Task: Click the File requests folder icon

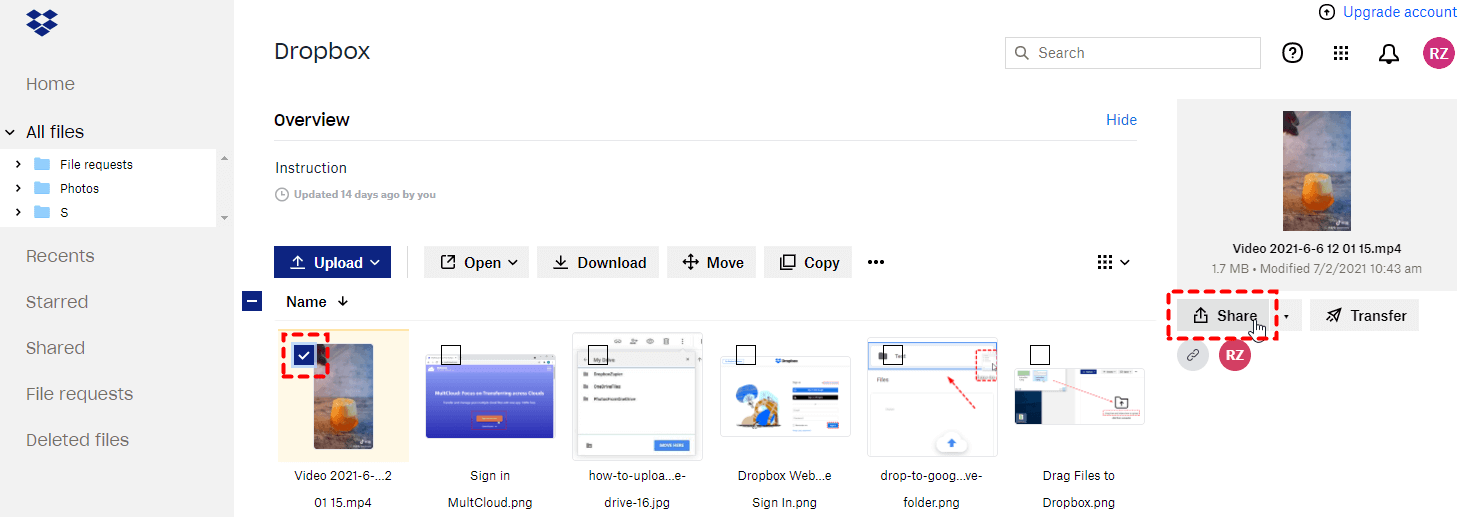Action: tap(42, 164)
